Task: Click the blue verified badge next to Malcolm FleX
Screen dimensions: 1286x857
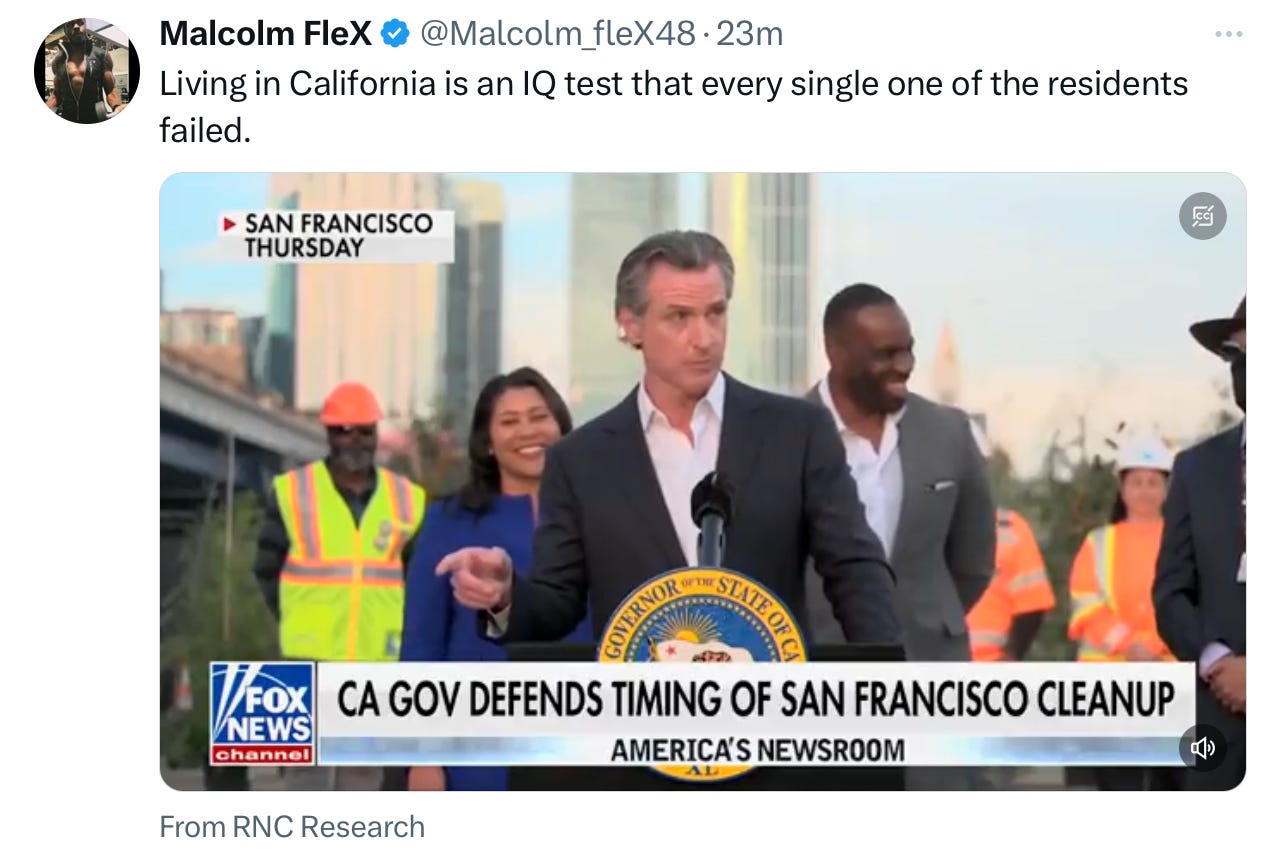Action: pyautogui.click(x=395, y=34)
